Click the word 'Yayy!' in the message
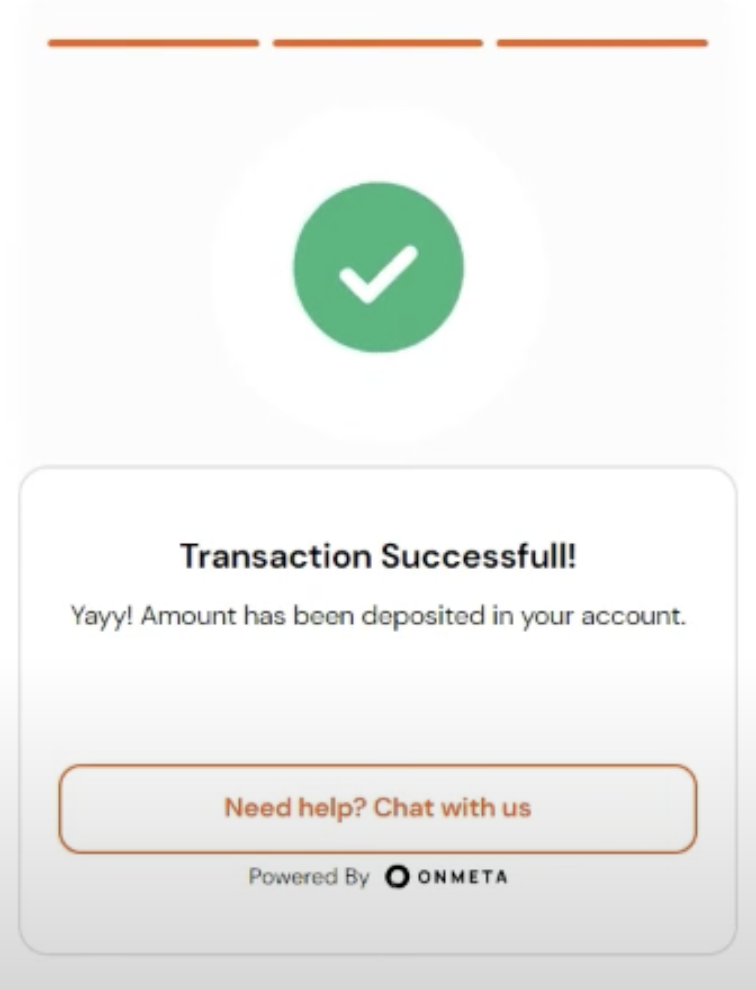Screen dimensions: 756x990 [102, 616]
